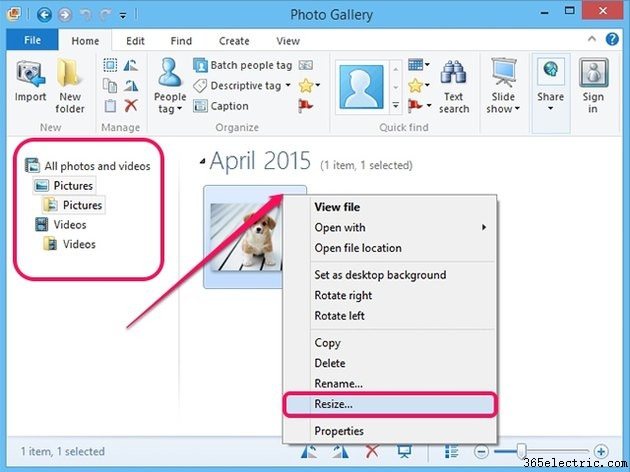Click the Sign in button
630x472 pixels.
(x=593, y=86)
